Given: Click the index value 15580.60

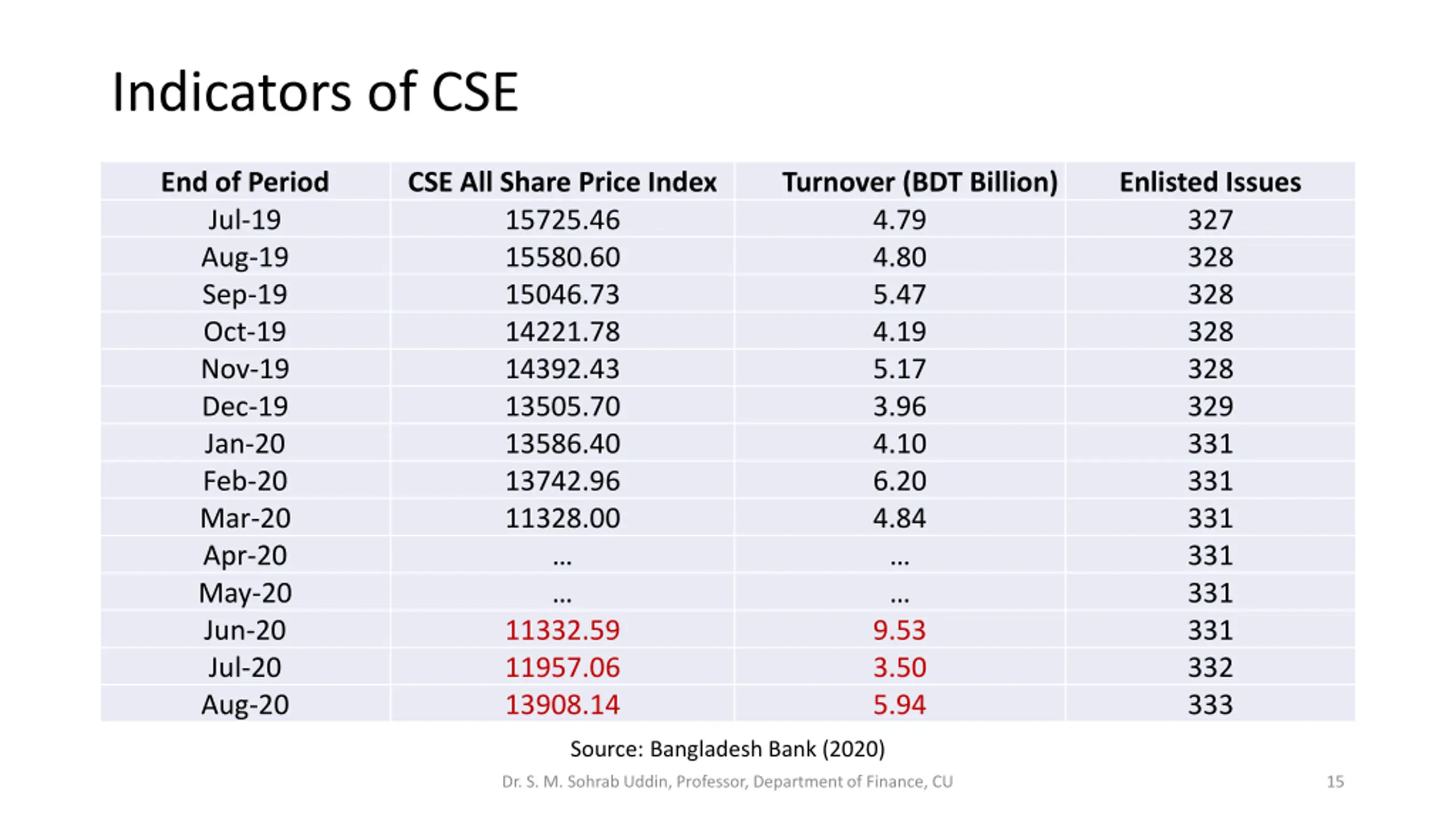Looking at the screenshot, I should (562, 257).
